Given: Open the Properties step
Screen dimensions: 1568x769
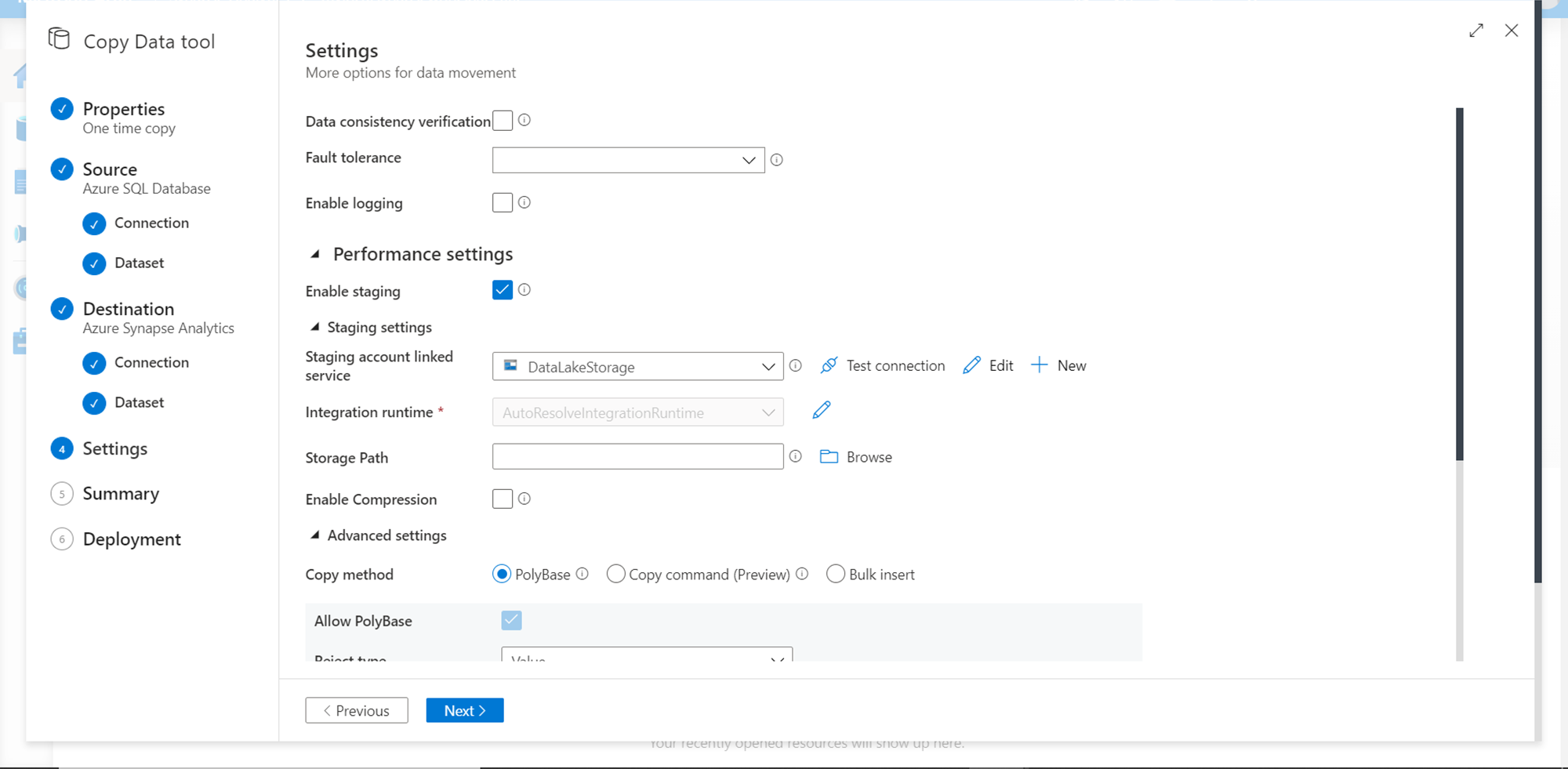Looking at the screenshot, I should click(123, 109).
